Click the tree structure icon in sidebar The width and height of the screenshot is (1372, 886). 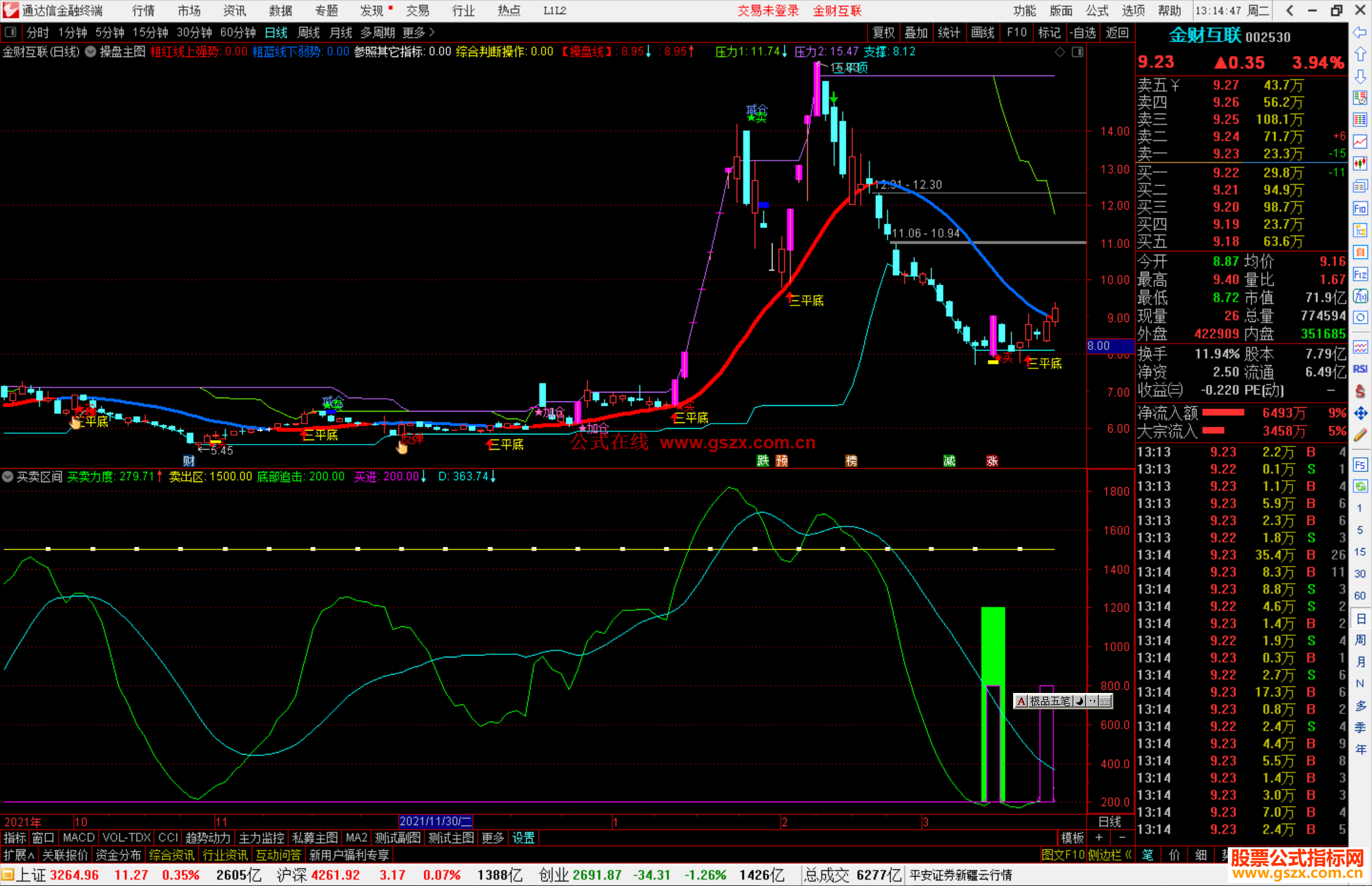[1360, 230]
